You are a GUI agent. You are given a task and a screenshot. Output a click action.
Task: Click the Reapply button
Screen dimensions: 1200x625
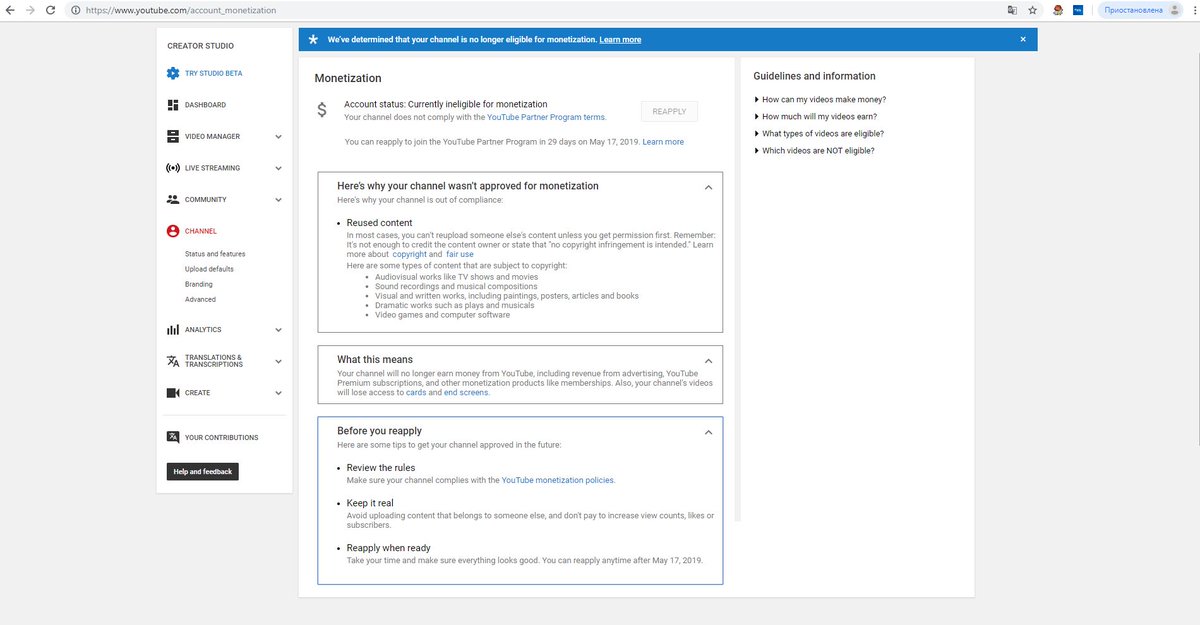tap(669, 112)
